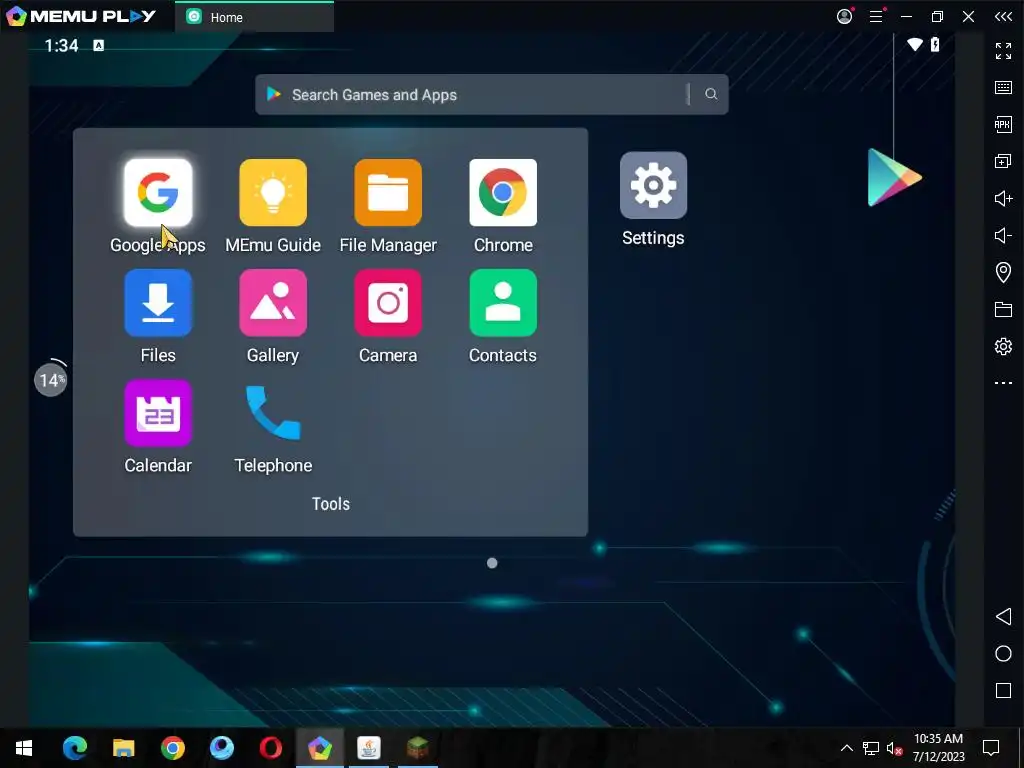
Task: Open the Google Play Store pendant
Action: point(894,177)
